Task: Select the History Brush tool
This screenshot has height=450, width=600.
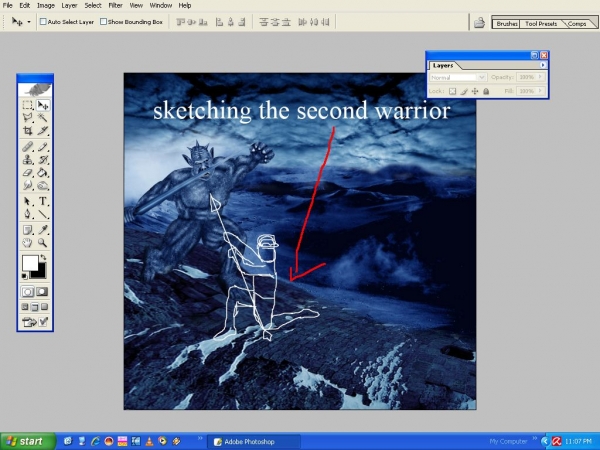Action: pyautogui.click(x=43, y=160)
